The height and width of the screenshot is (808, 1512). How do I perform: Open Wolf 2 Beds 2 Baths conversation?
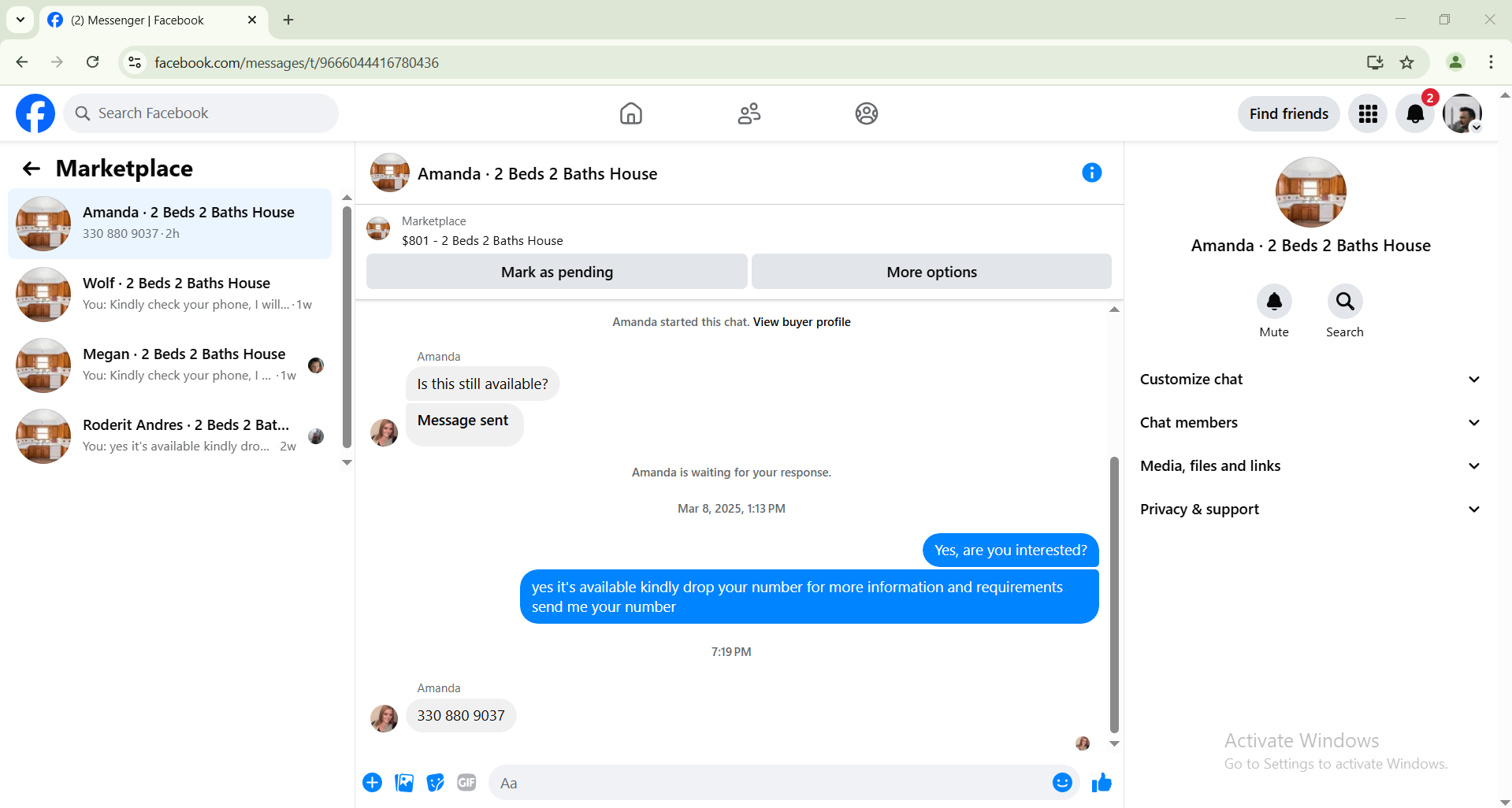(x=169, y=295)
